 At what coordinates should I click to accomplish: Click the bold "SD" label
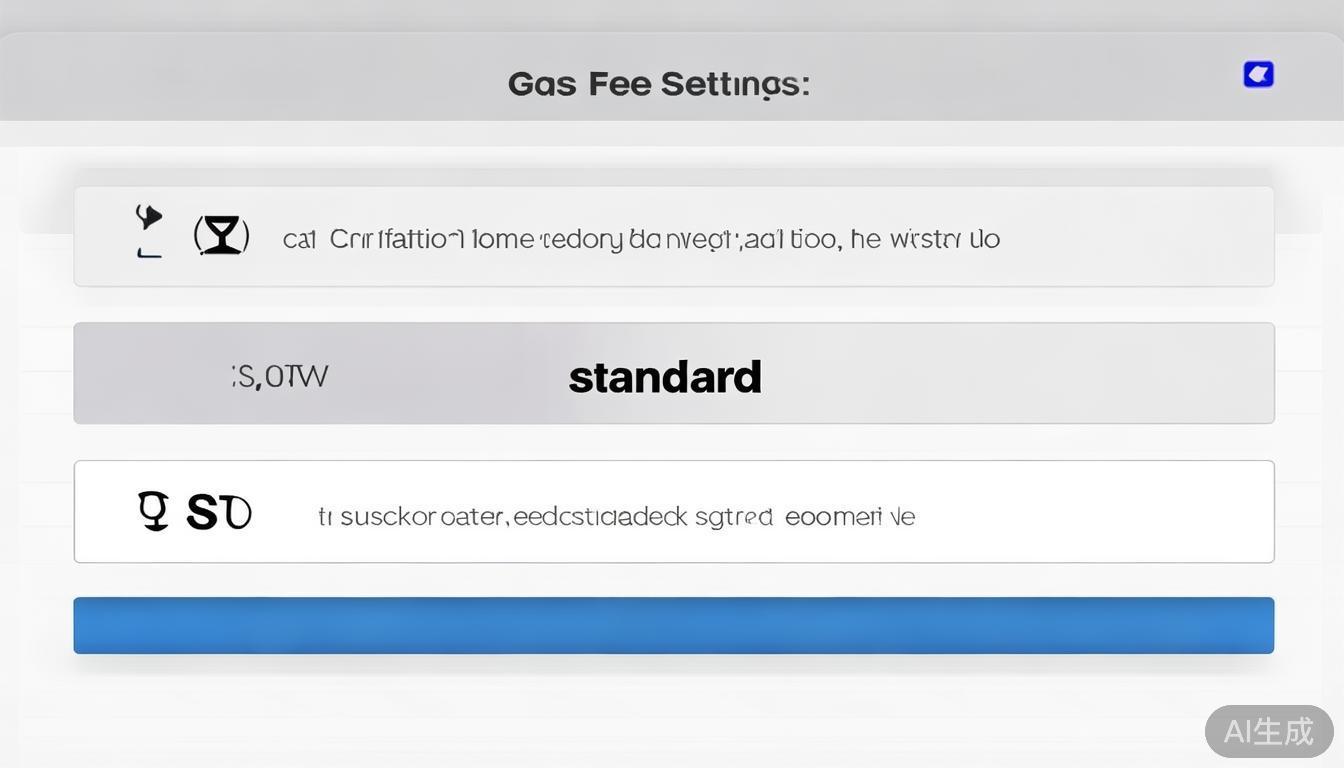point(218,513)
